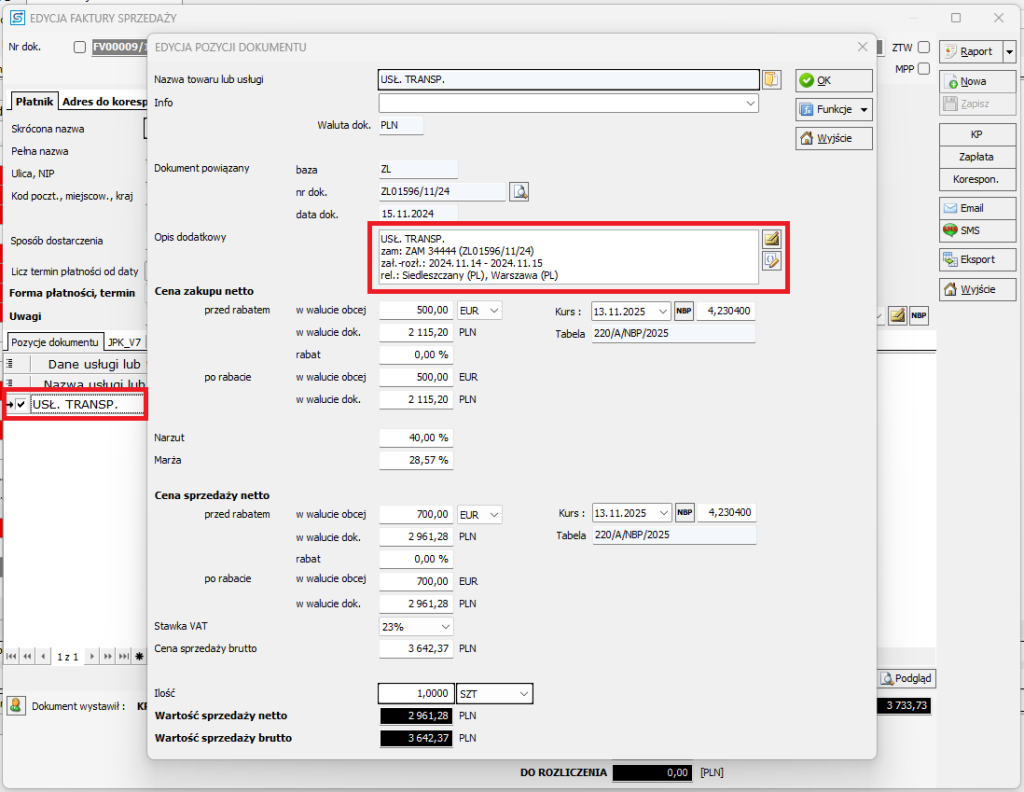This screenshot has height=792, width=1024.
Task: Click the Ilość quantity input field
Action: click(415, 693)
